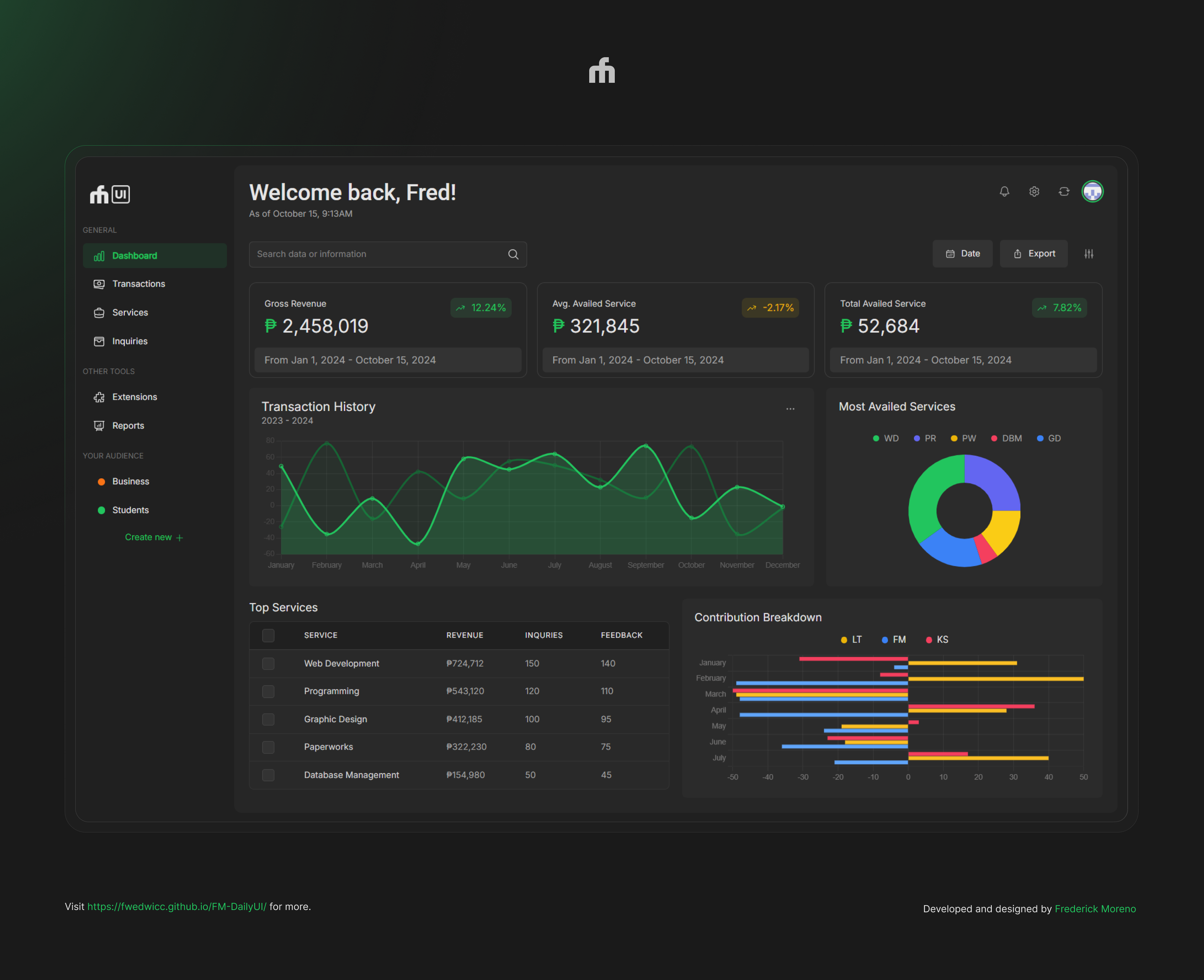Open the filter sliders icon near Export

(x=1089, y=254)
